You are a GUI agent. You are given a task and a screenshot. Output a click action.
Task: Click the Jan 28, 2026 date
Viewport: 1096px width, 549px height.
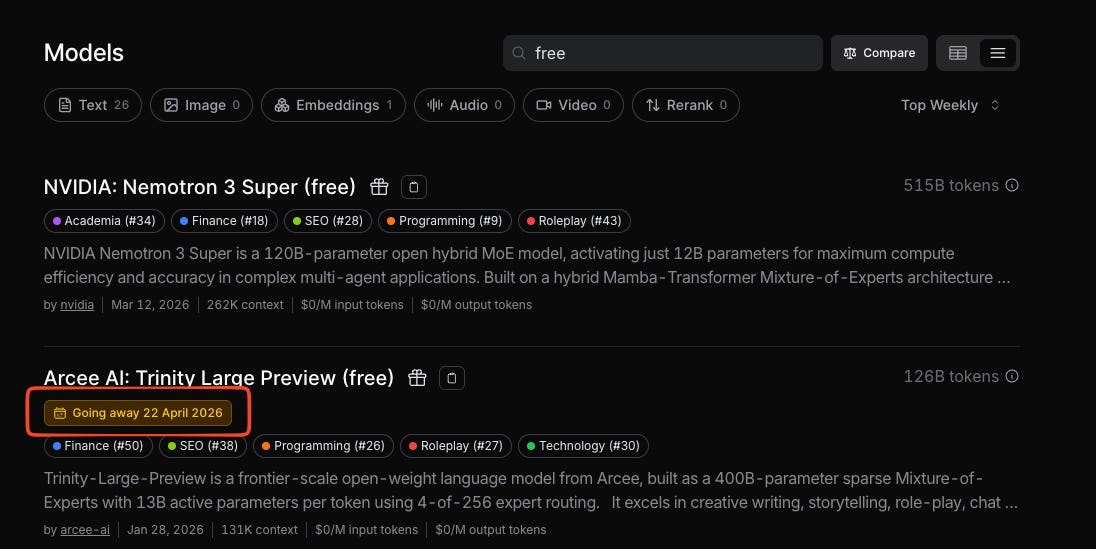point(166,530)
